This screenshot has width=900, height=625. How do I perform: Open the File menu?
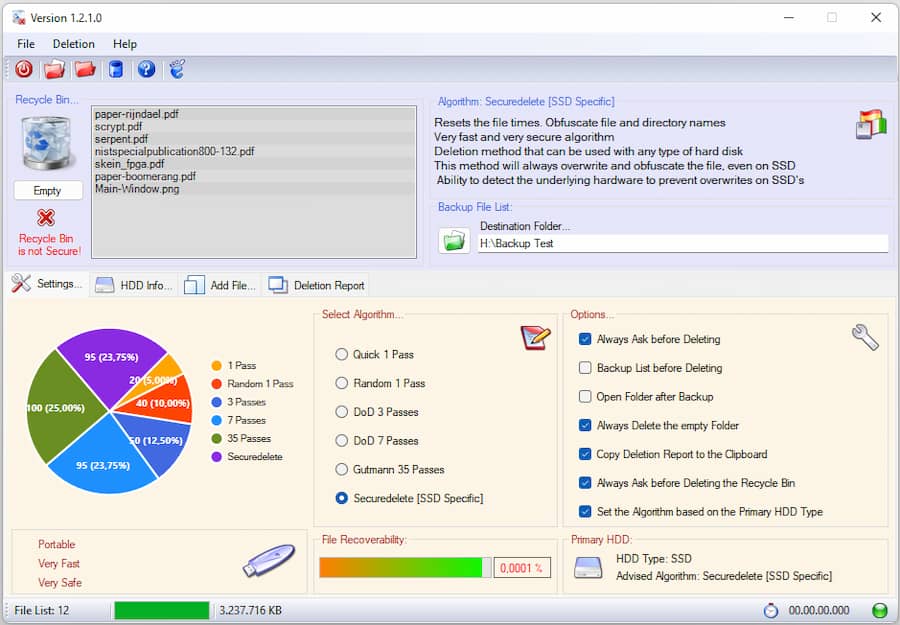[x=26, y=44]
